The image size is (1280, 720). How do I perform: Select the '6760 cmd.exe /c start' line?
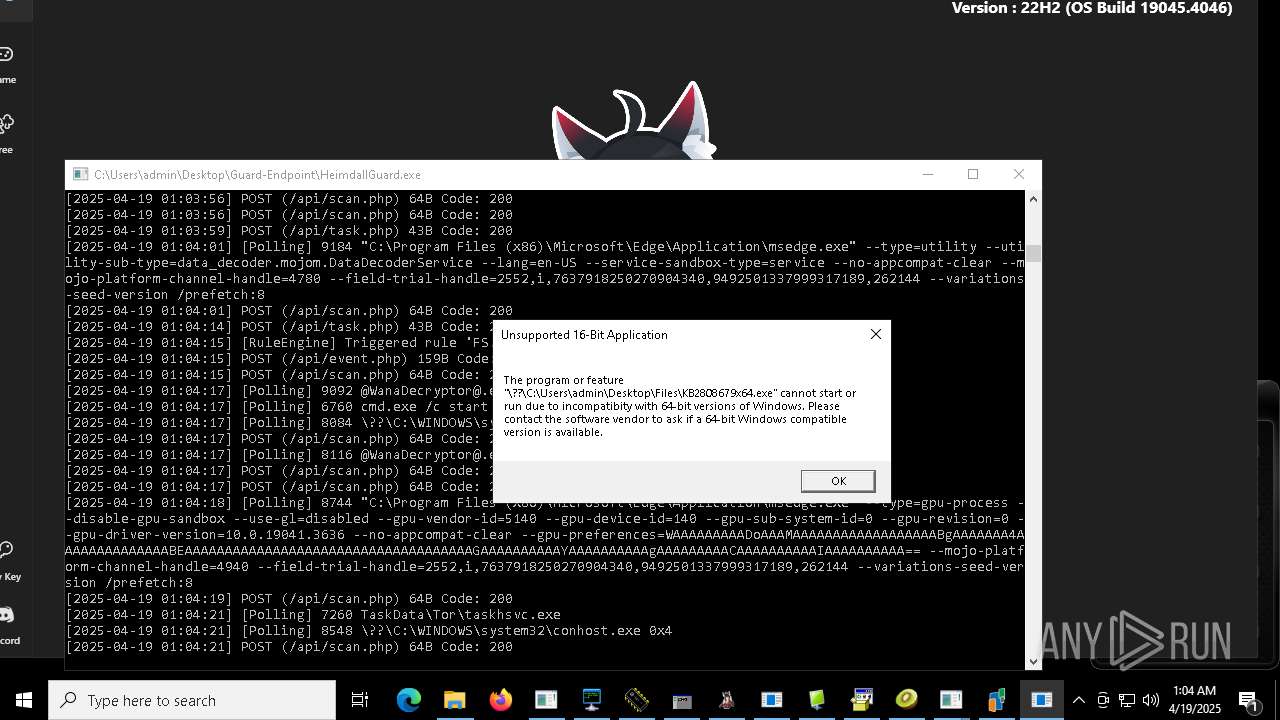pyautogui.click(x=279, y=407)
